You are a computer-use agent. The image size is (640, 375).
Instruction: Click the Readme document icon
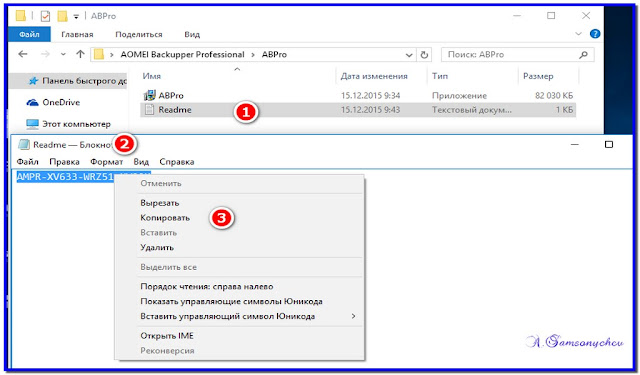pos(149,109)
